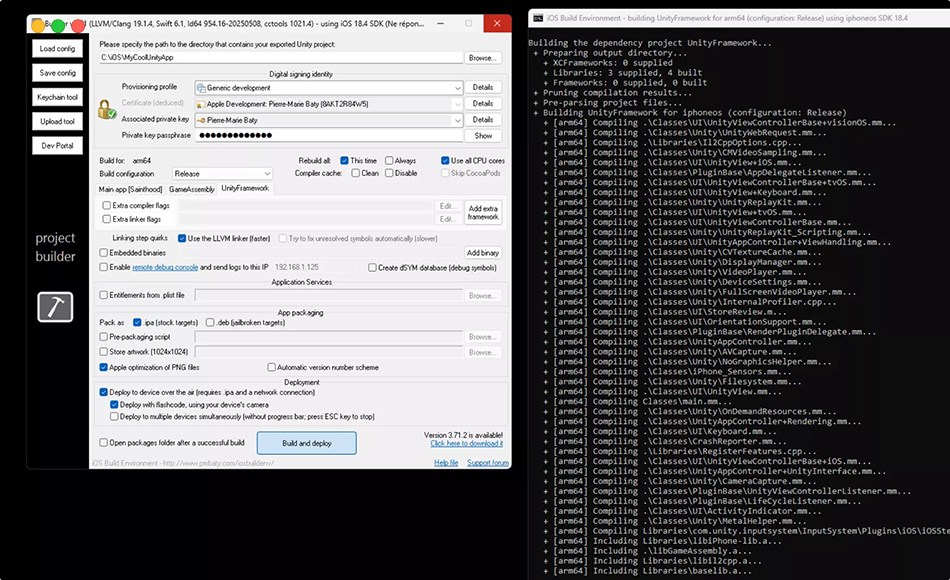Open the Keychain tool

pyautogui.click(x=57, y=97)
